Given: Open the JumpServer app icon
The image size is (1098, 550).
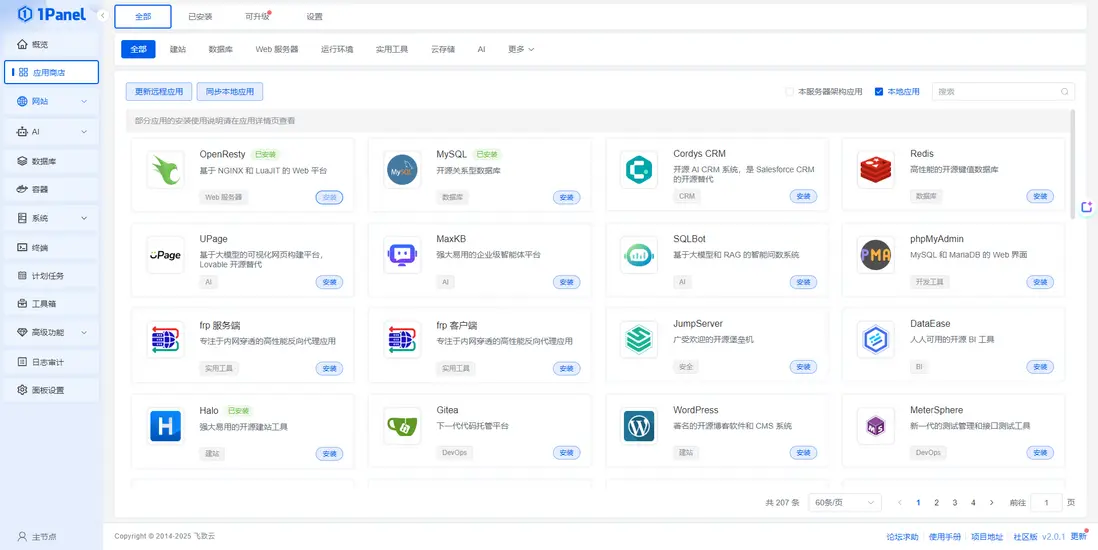Looking at the screenshot, I should click(x=639, y=340).
